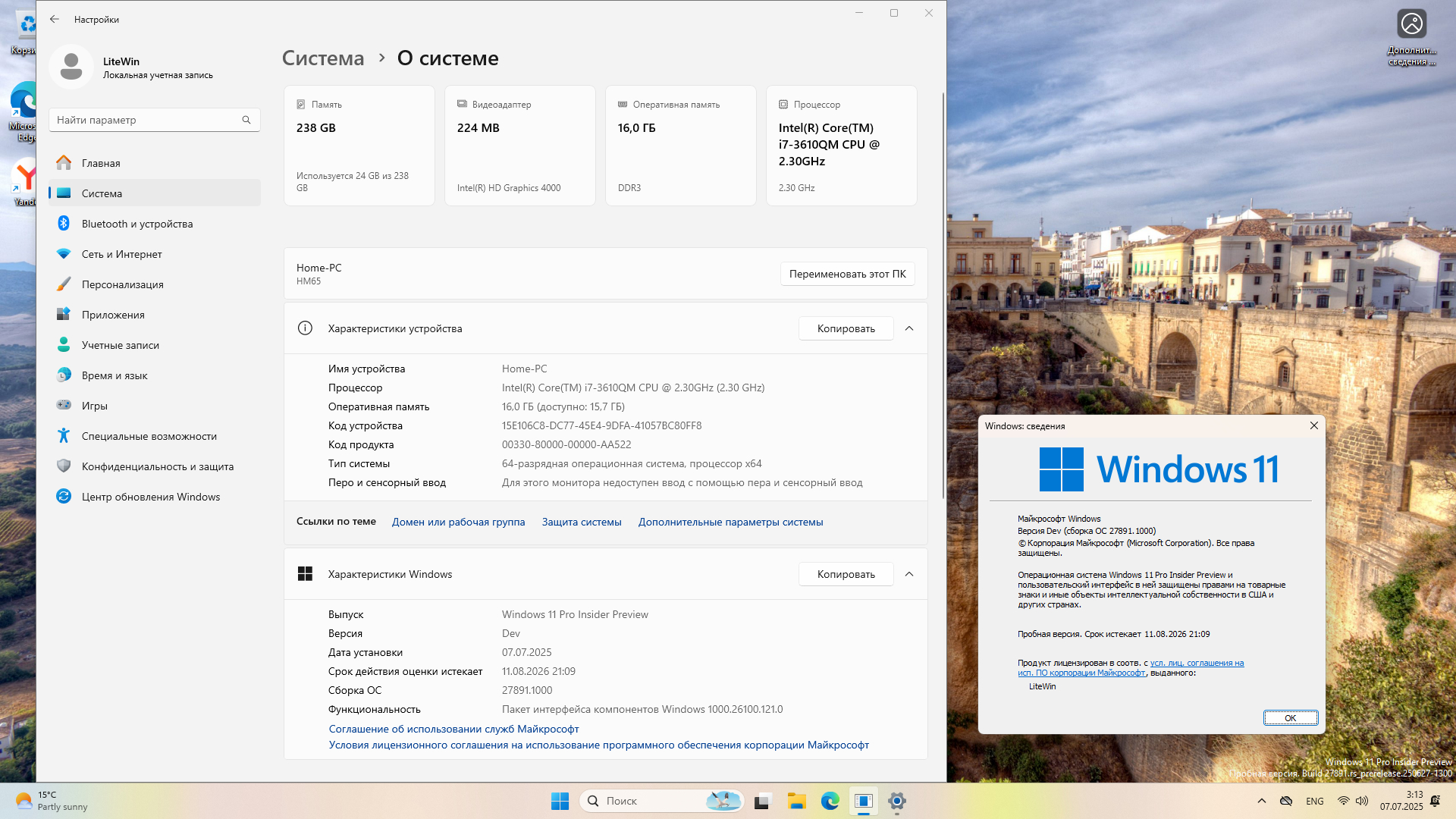This screenshot has height=819, width=1456.
Task: Open Защита системы link
Action: 581,522
